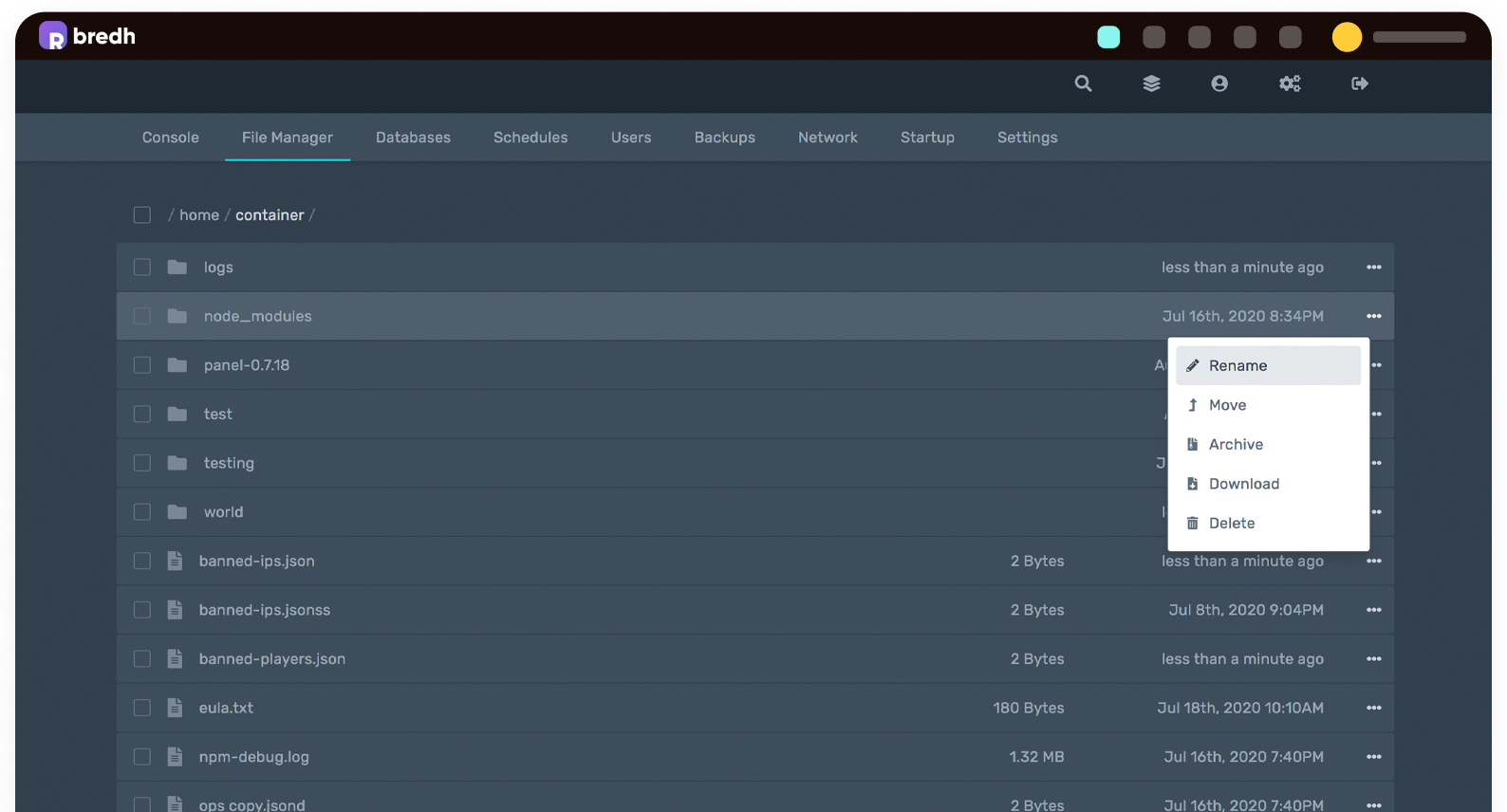Click the yellow user avatar circle
The image size is (1507, 812).
point(1347,37)
